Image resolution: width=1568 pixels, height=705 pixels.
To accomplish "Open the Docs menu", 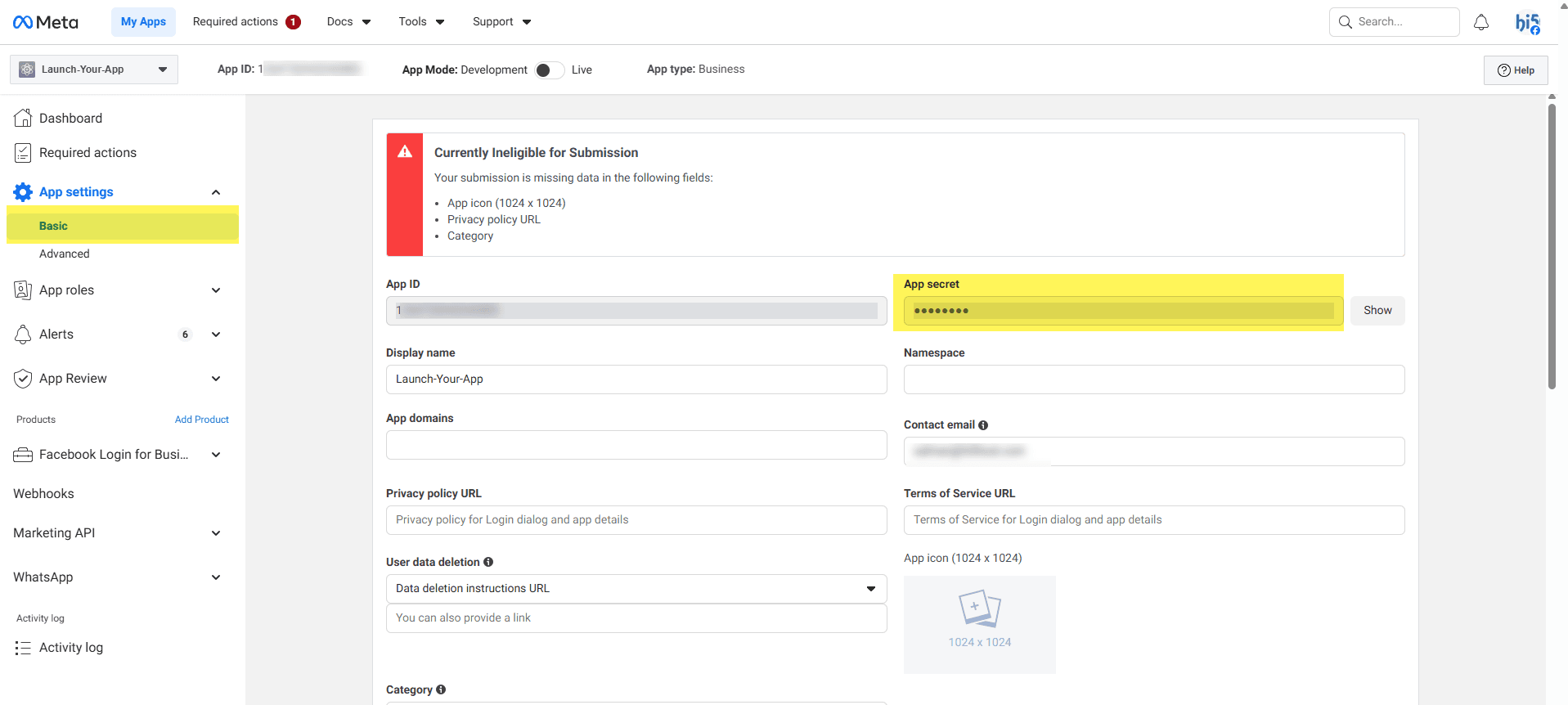I will (x=348, y=22).
